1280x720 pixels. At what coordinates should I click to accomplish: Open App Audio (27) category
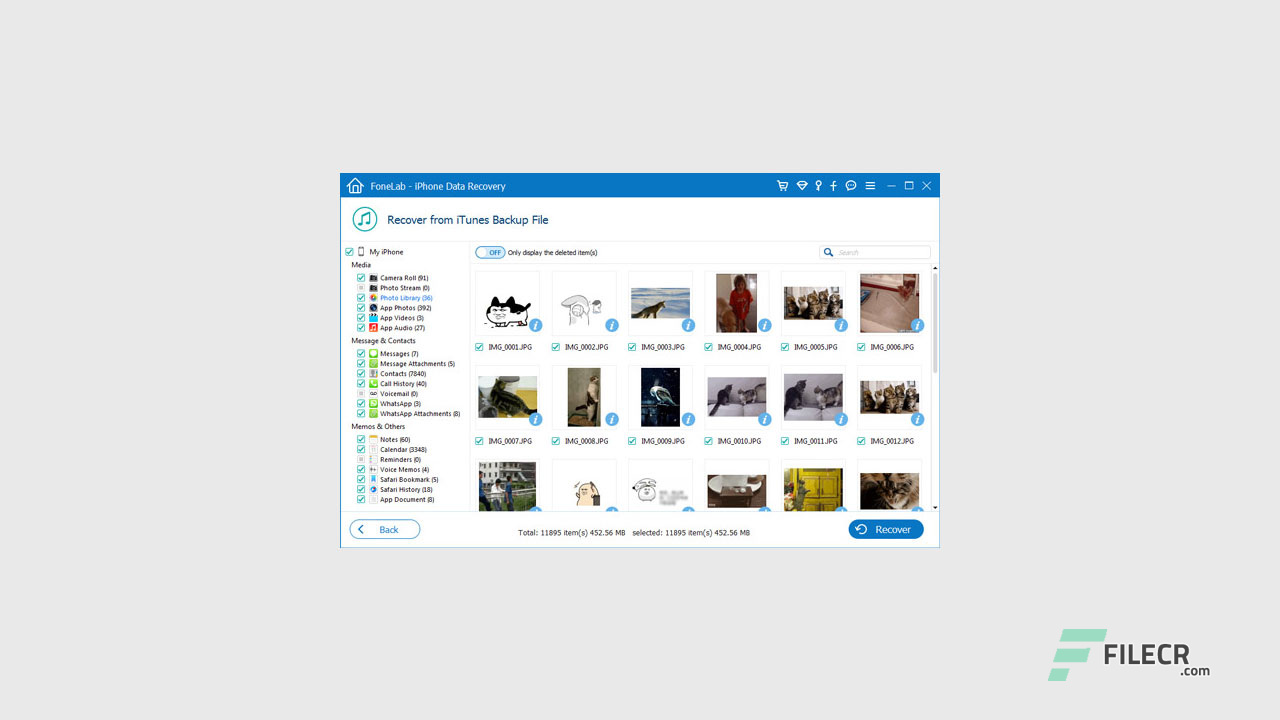pos(402,328)
